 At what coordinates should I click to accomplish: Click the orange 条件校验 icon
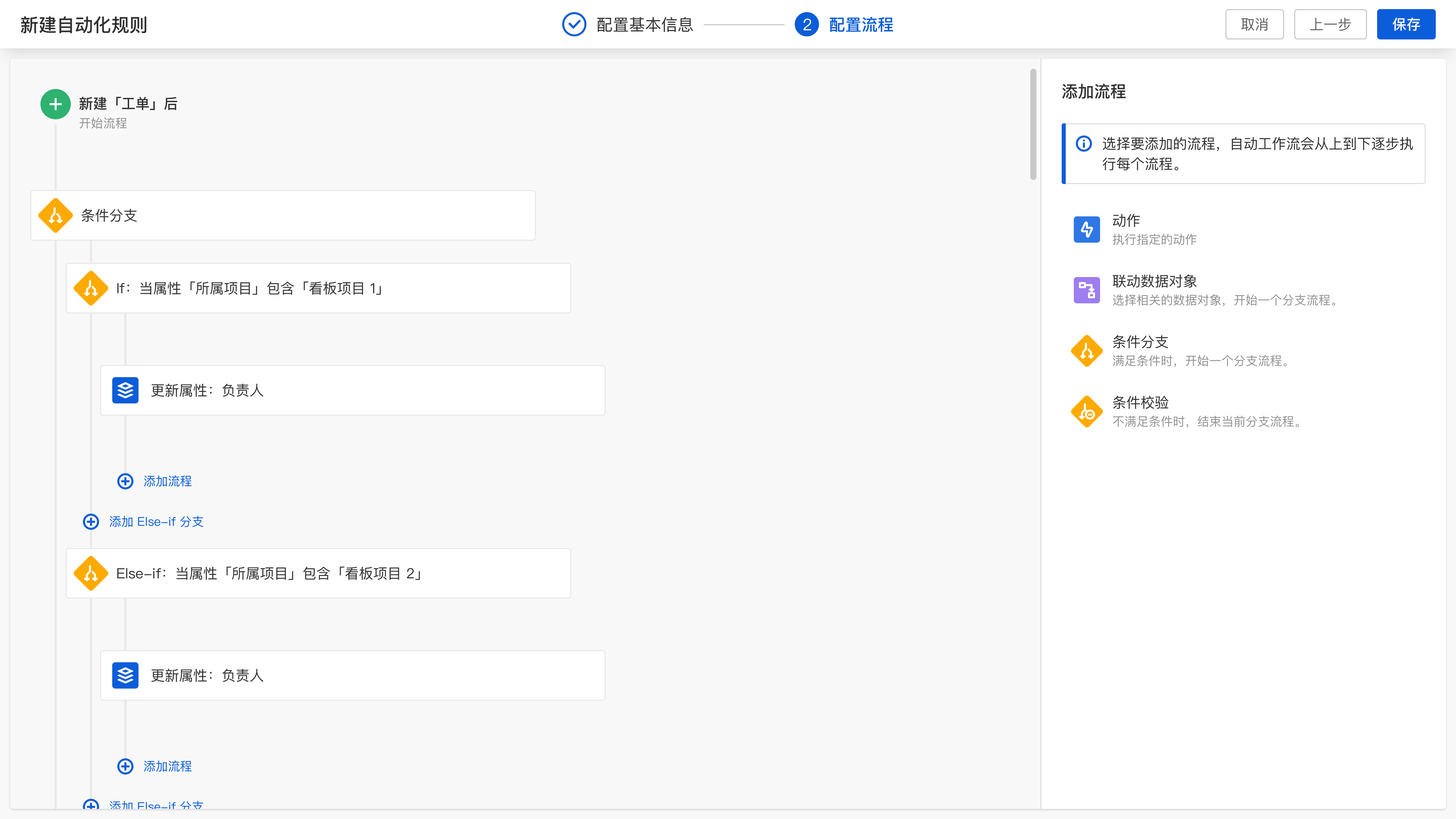pyautogui.click(x=1086, y=412)
